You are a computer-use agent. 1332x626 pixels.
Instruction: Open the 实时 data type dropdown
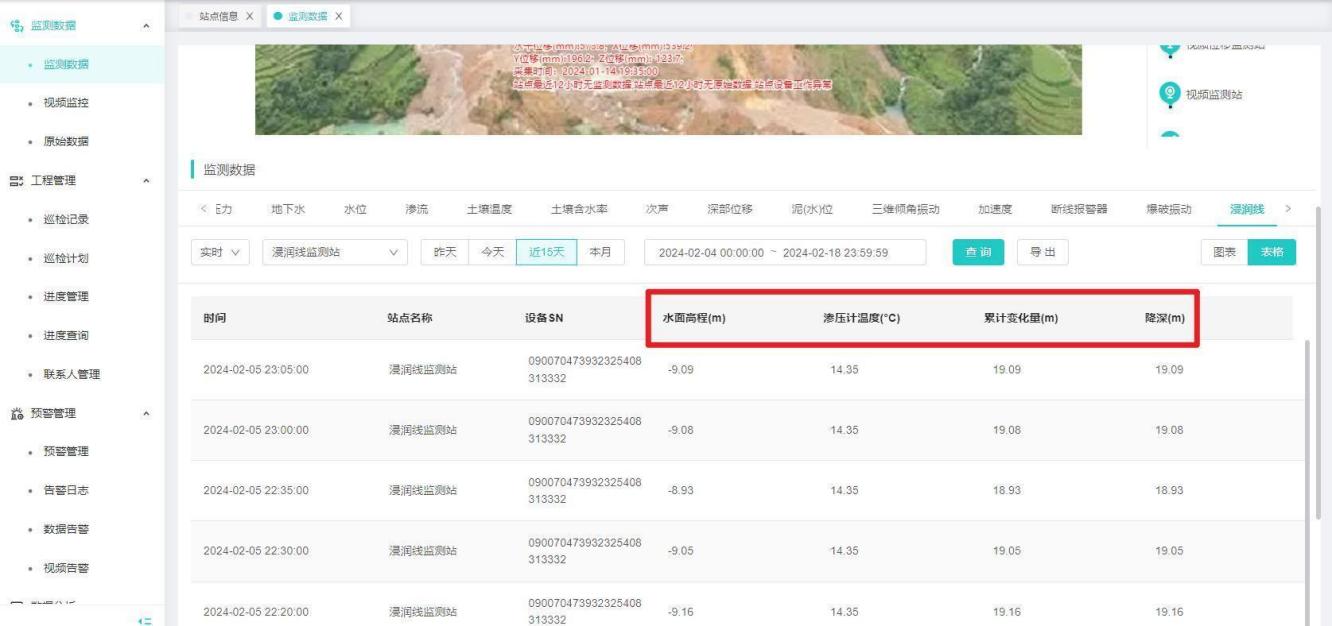pos(220,253)
